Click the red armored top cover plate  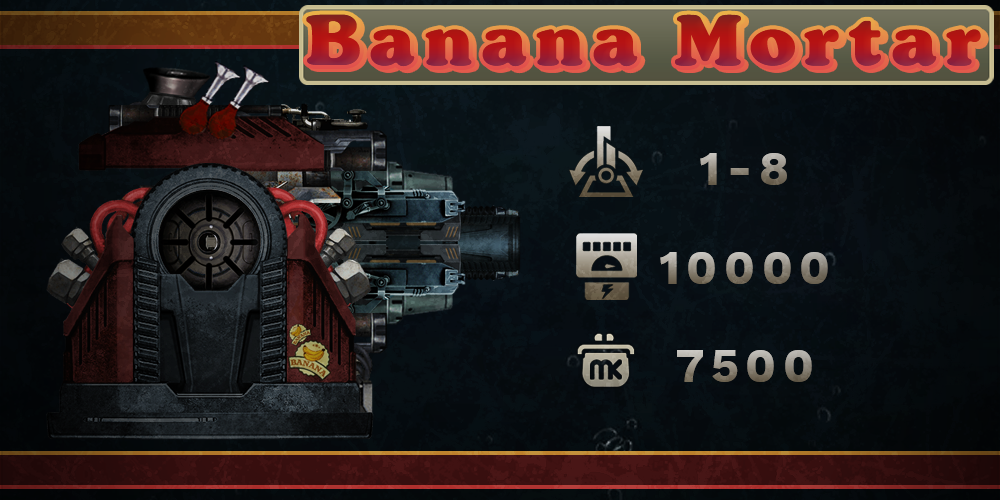pyautogui.click(x=203, y=143)
